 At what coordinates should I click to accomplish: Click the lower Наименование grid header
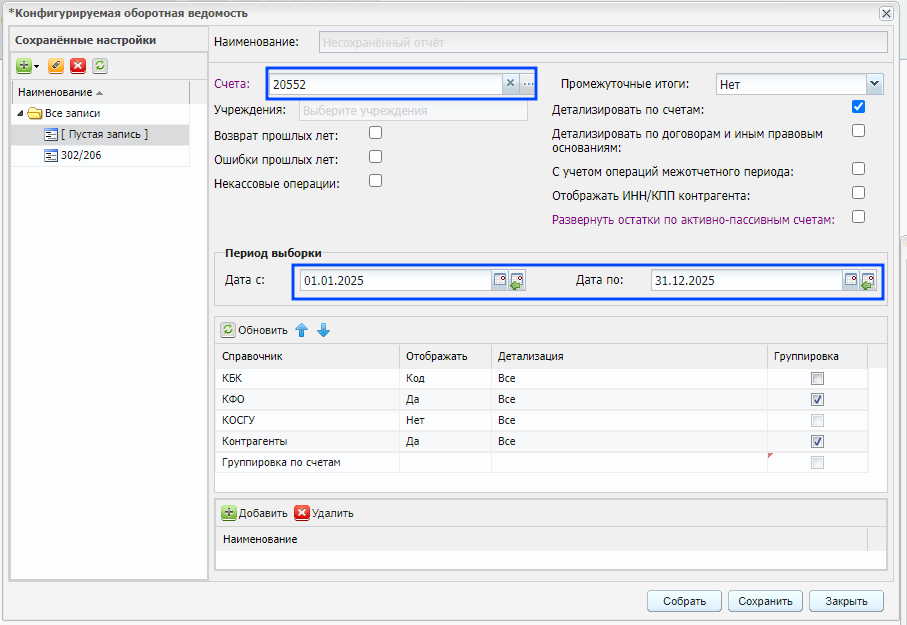pyautogui.click(x=541, y=539)
